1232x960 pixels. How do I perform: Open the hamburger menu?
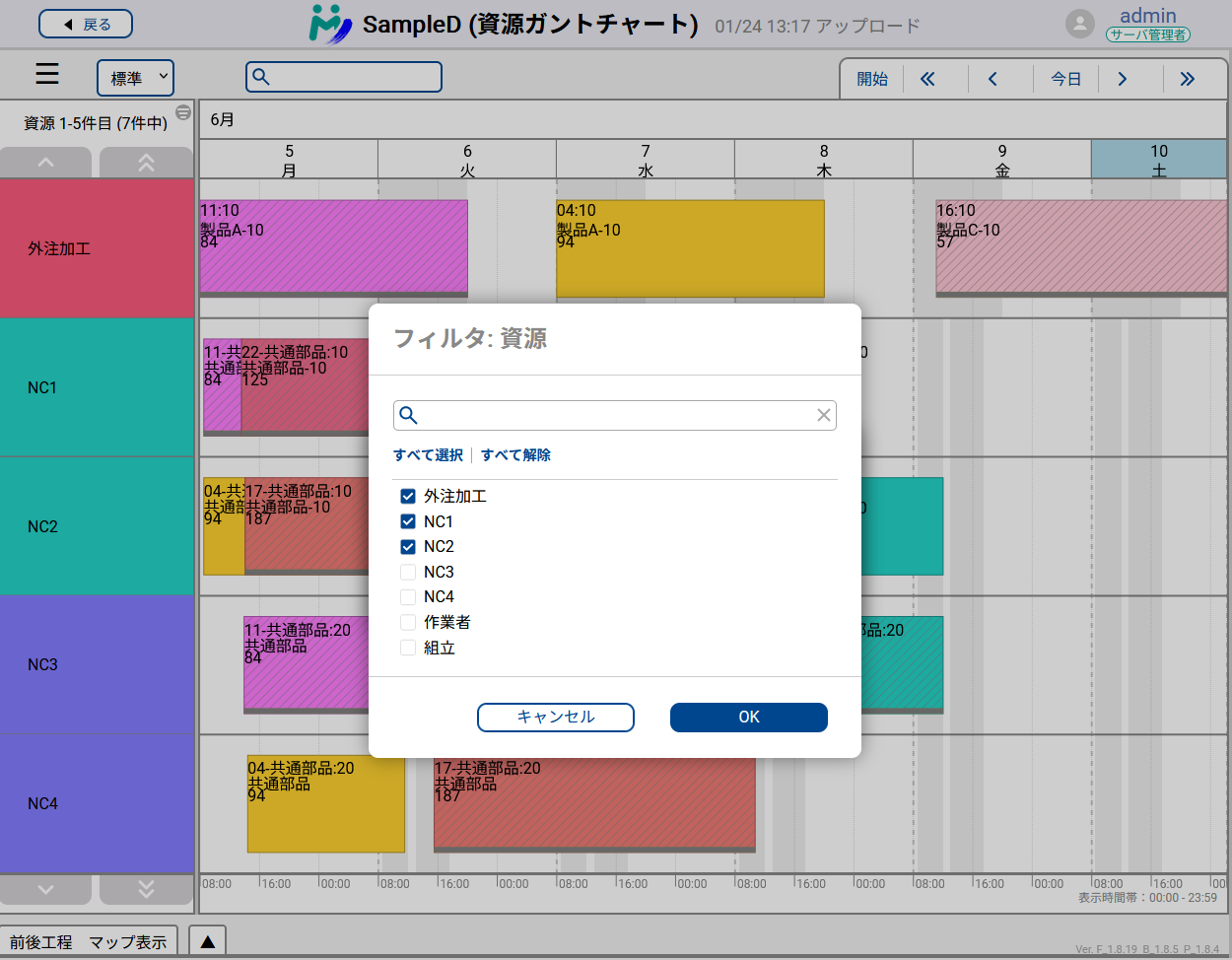pyautogui.click(x=47, y=75)
